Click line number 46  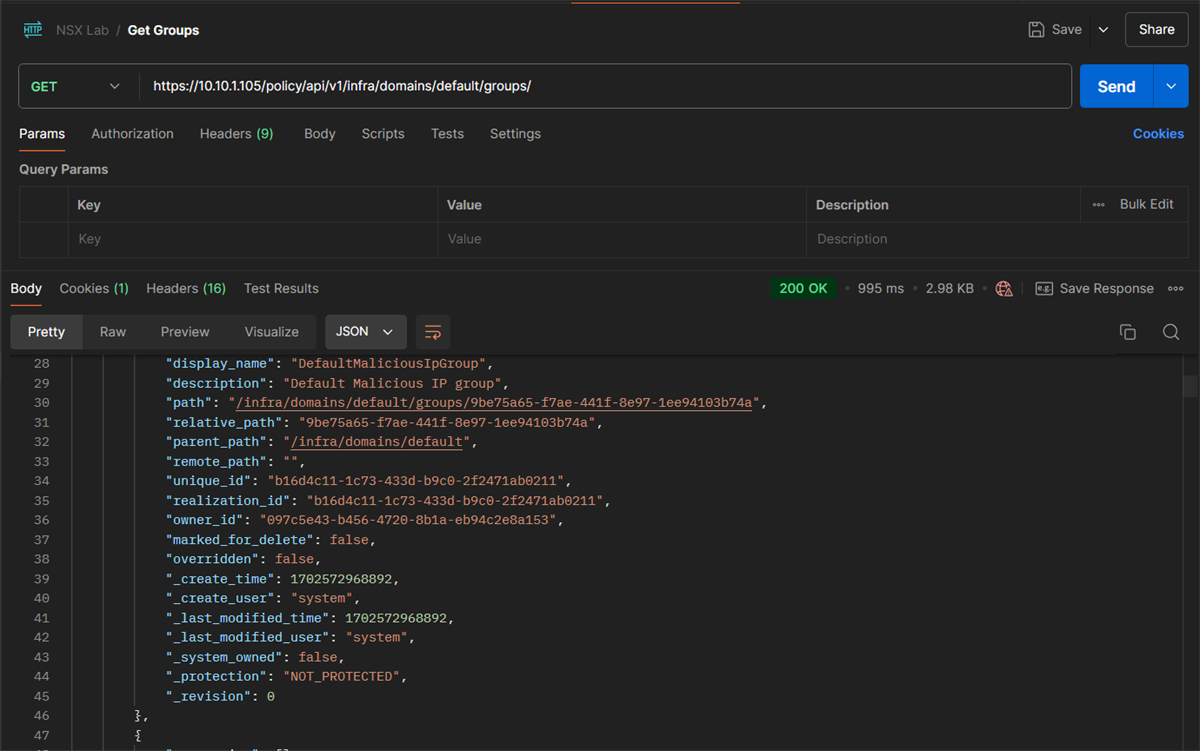[x=41, y=716]
